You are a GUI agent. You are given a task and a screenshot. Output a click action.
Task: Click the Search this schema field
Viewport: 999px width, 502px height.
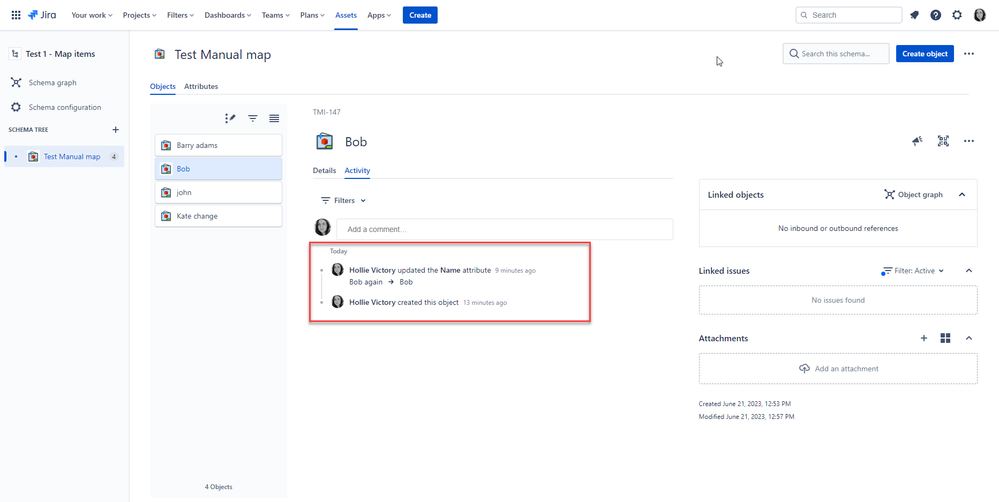(836, 54)
